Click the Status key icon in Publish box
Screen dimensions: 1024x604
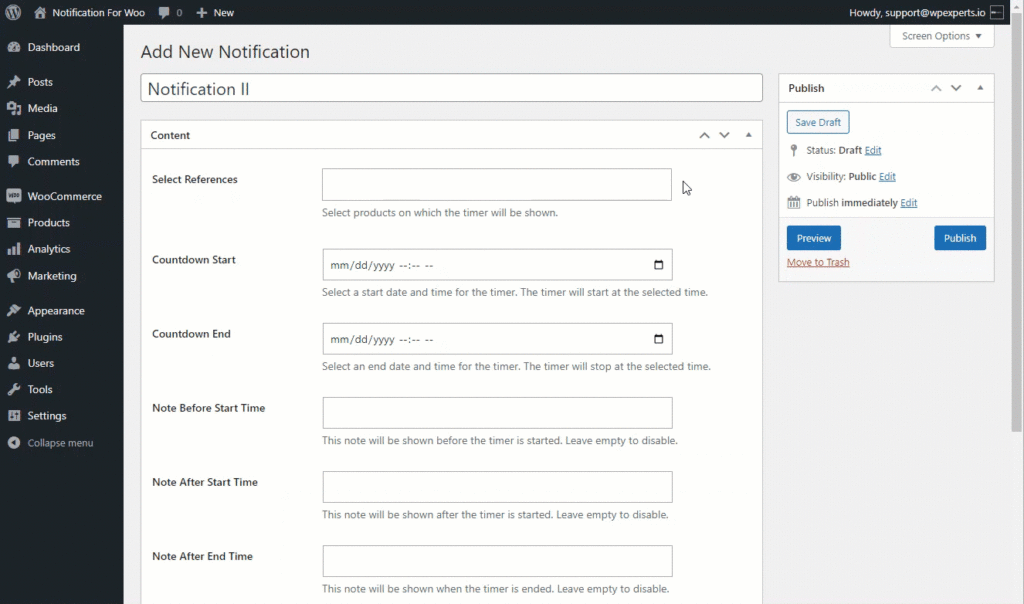point(793,150)
